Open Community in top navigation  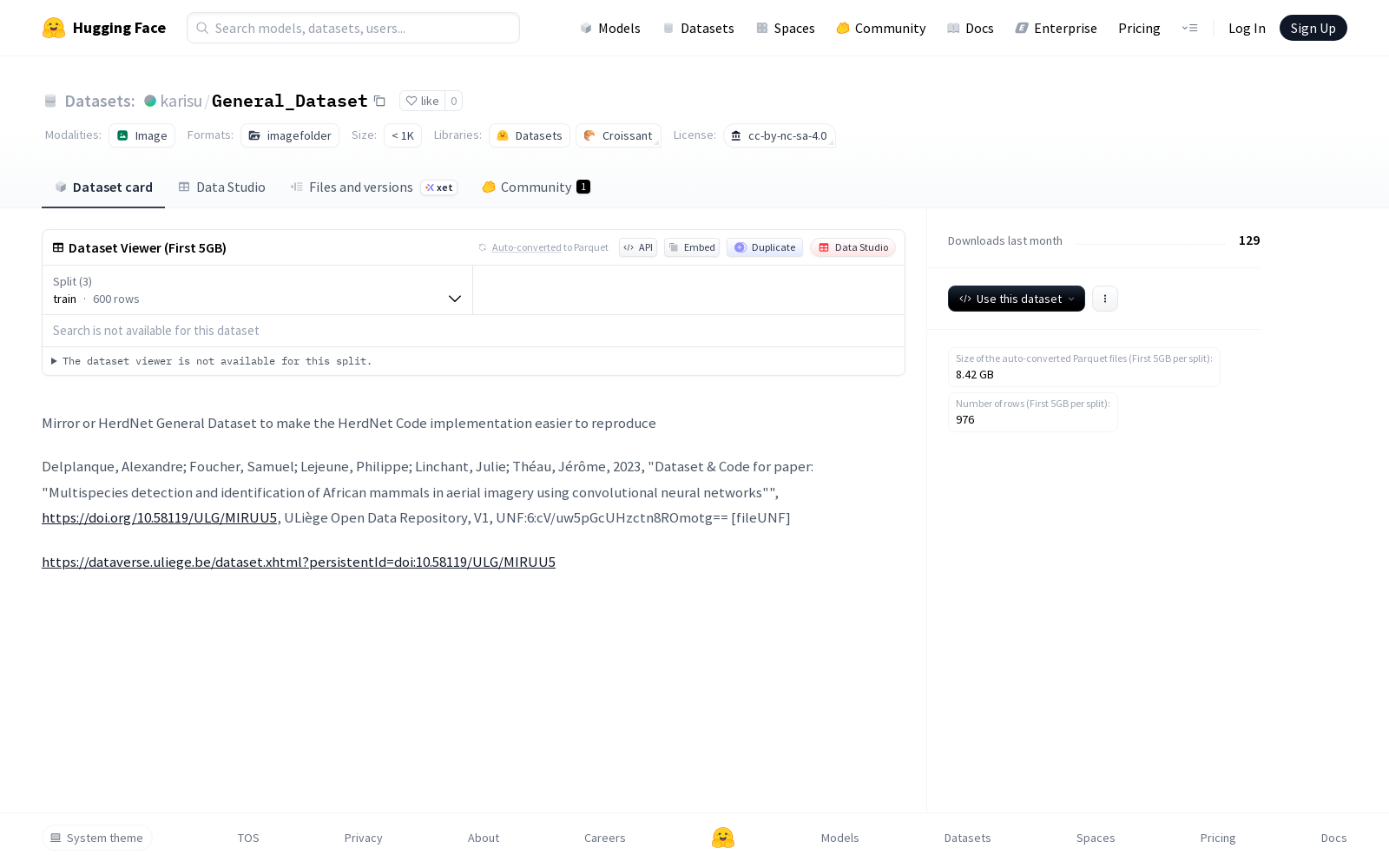[x=881, y=28]
